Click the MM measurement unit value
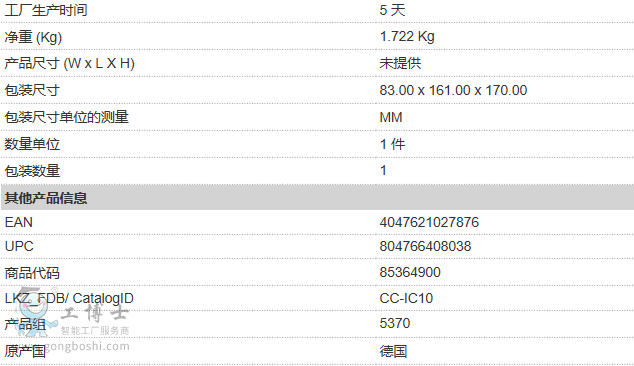 tap(391, 117)
